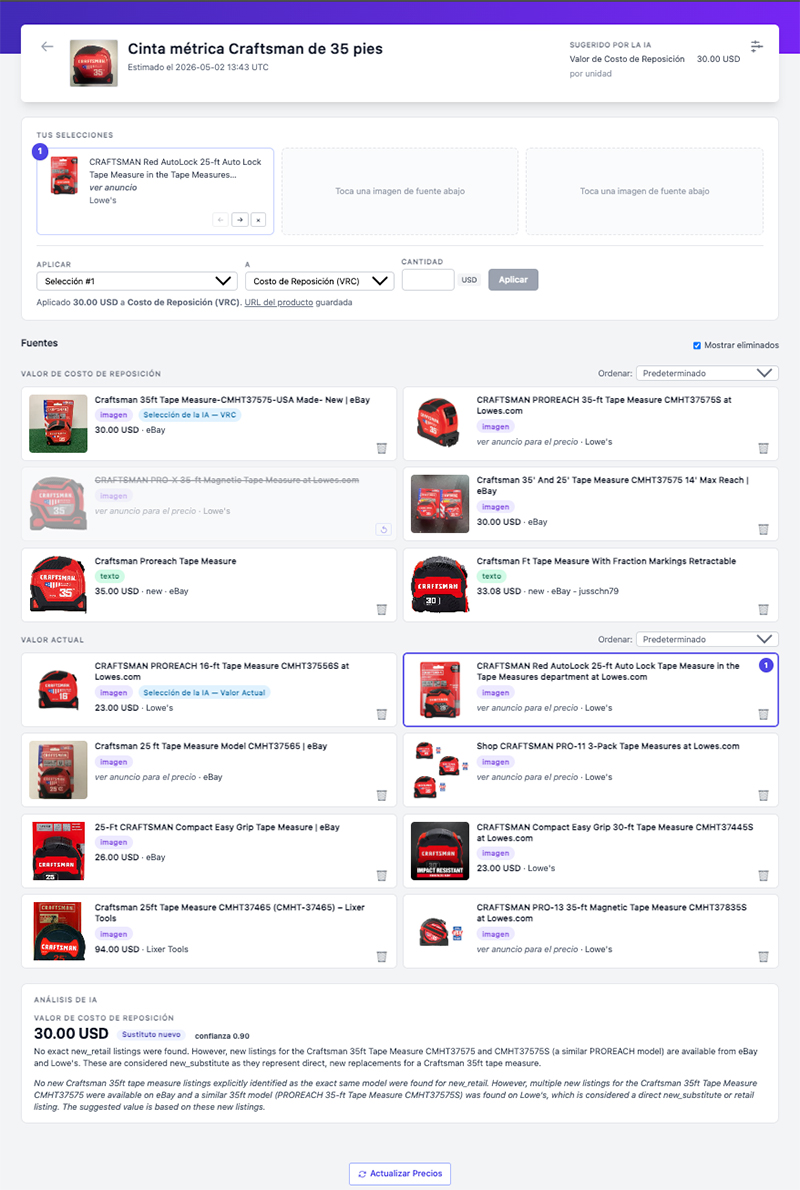Open the Selección #1 dropdown
Image resolution: width=800 pixels, height=1190 pixels.
[x=137, y=281]
